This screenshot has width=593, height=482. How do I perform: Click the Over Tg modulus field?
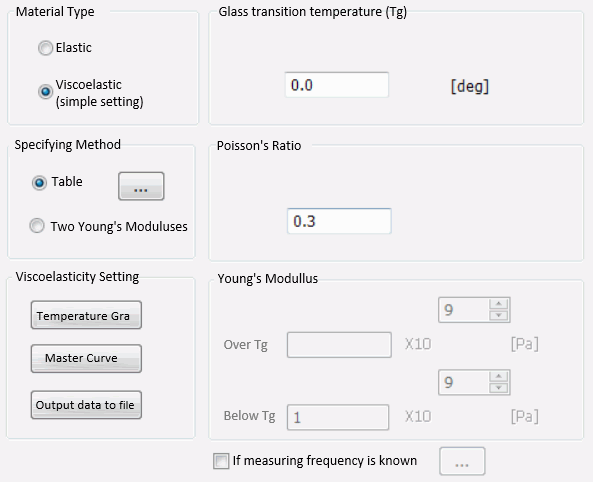coord(339,345)
